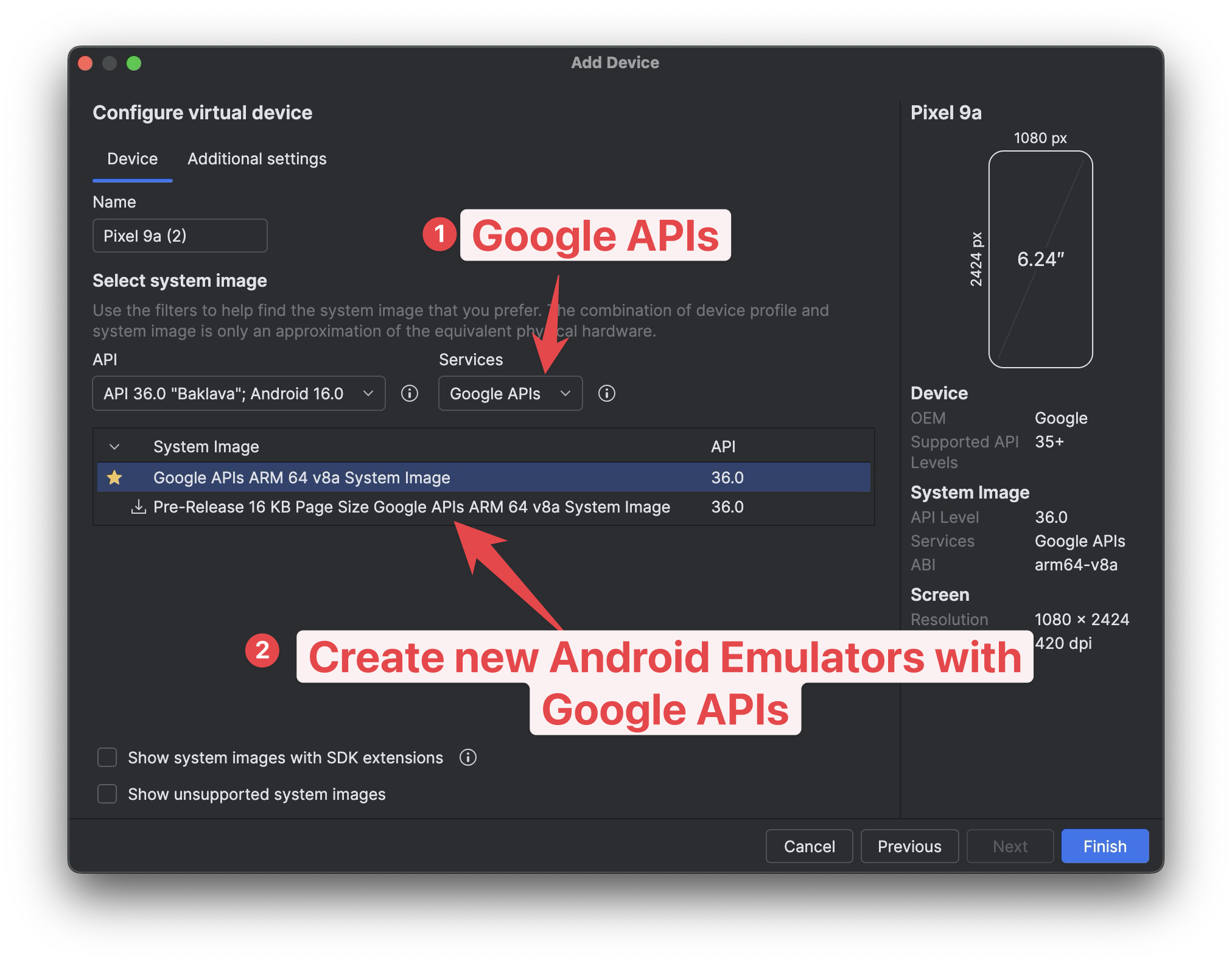Click the Previous button

(909, 846)
